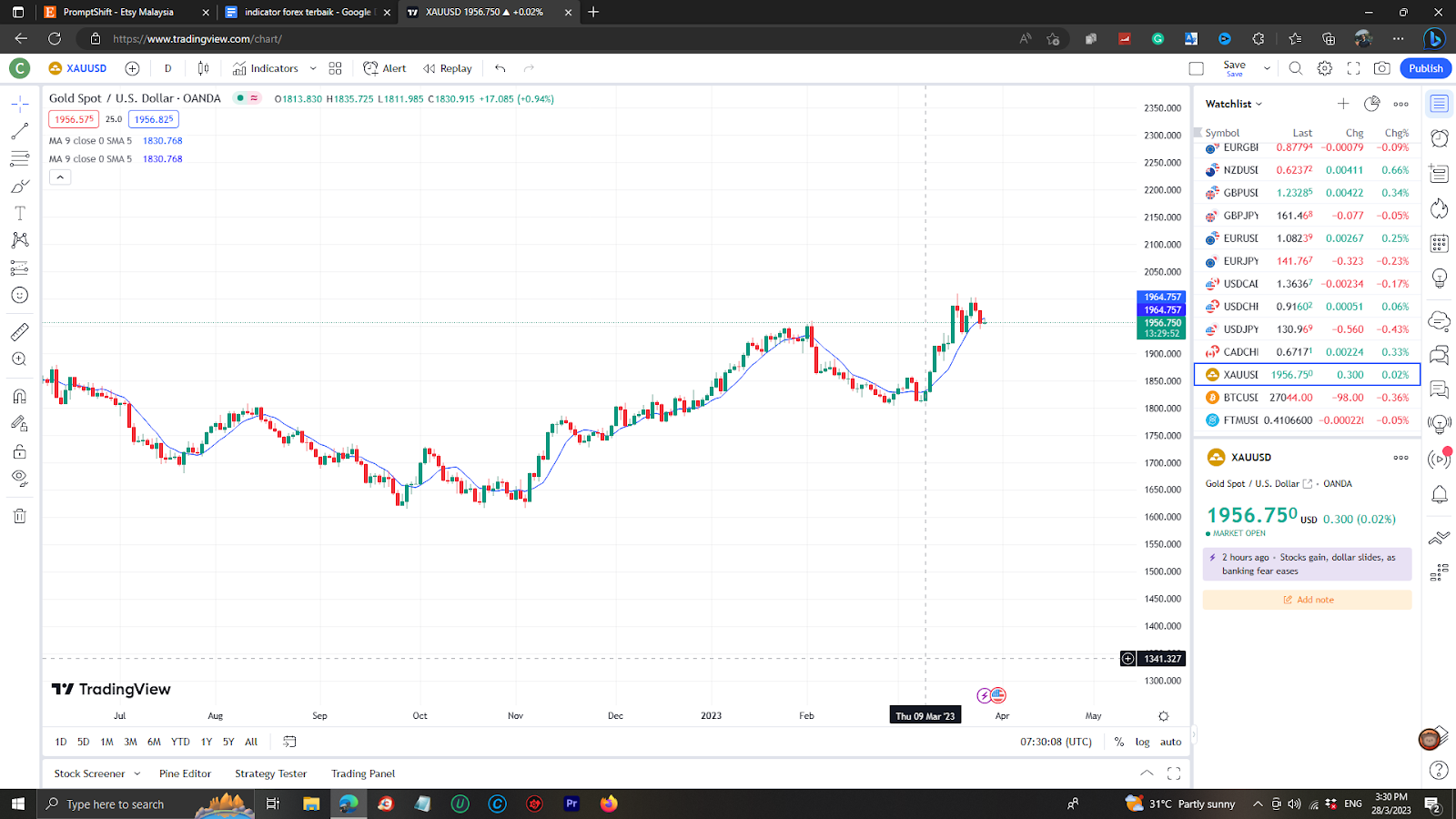Open the indicator templates grid

tap(335, 68)
